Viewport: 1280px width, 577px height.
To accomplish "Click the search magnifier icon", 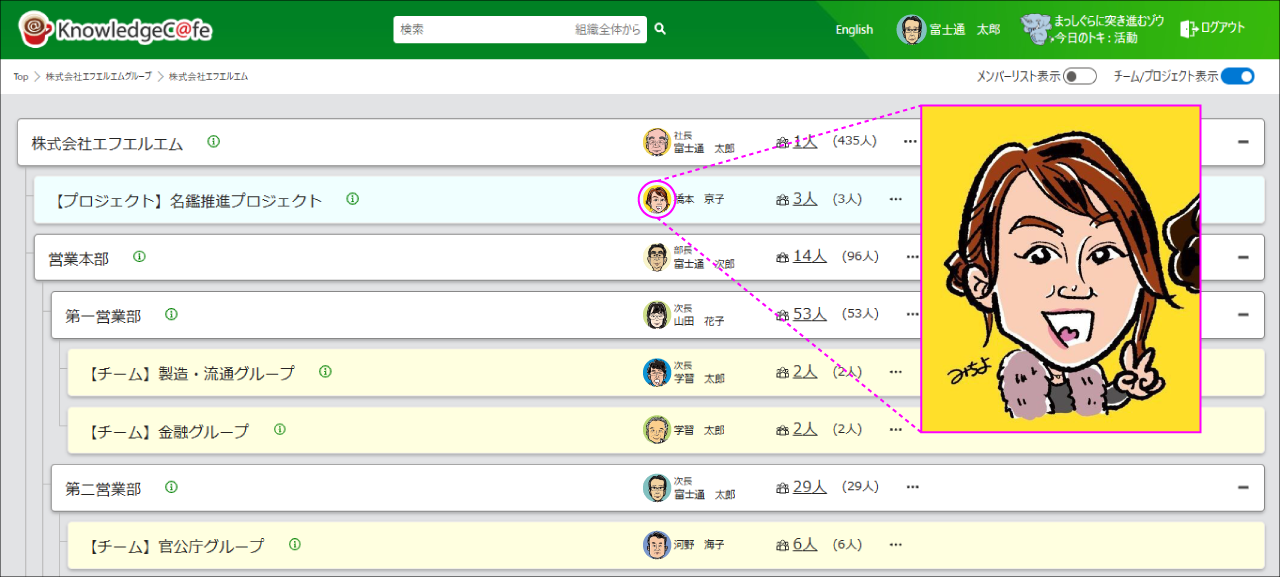I will click(x=660, y=30).
